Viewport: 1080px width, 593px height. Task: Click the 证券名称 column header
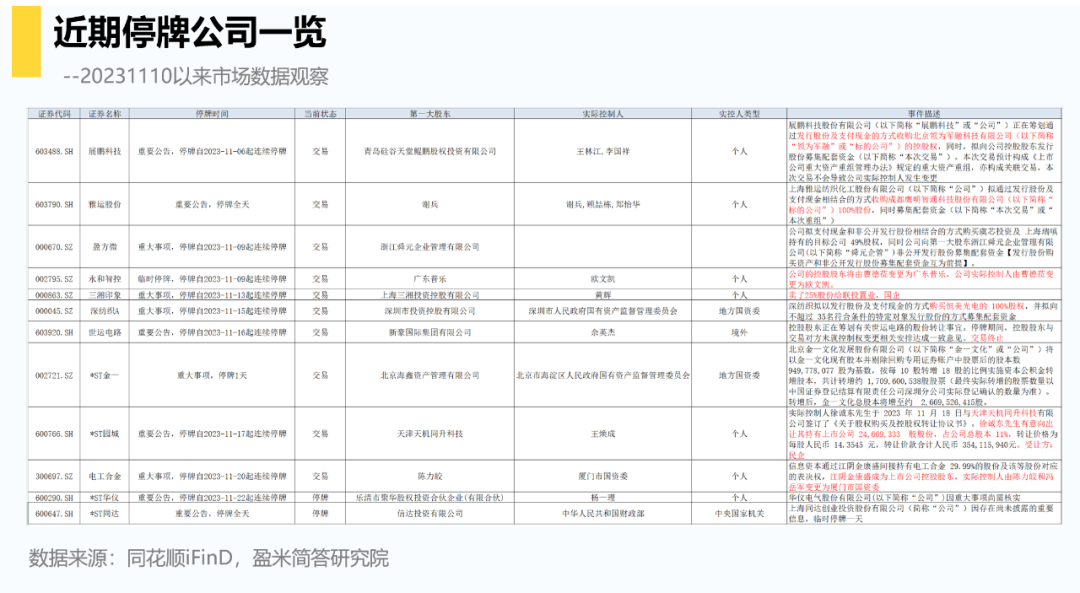point(105,114)
